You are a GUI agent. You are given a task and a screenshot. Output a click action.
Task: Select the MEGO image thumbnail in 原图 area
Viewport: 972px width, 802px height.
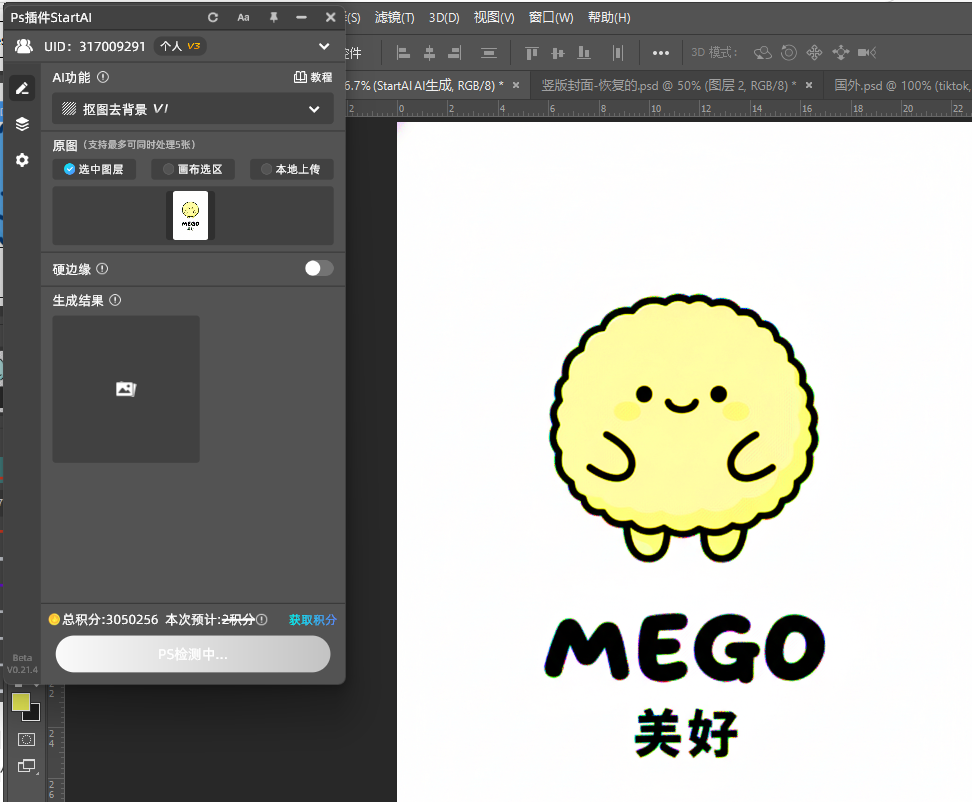point(190,215)
